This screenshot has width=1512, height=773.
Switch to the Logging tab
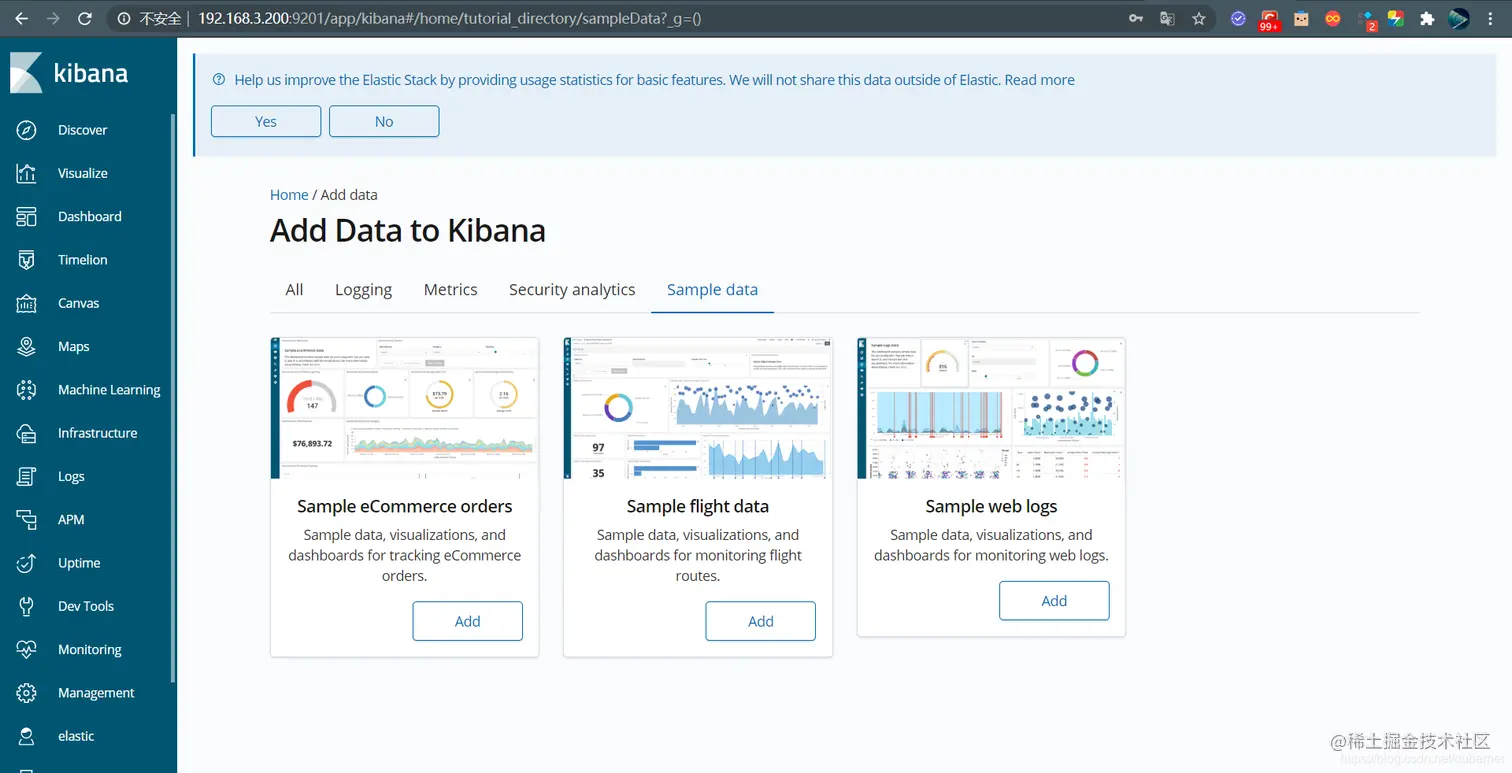[x=363, y=290]
